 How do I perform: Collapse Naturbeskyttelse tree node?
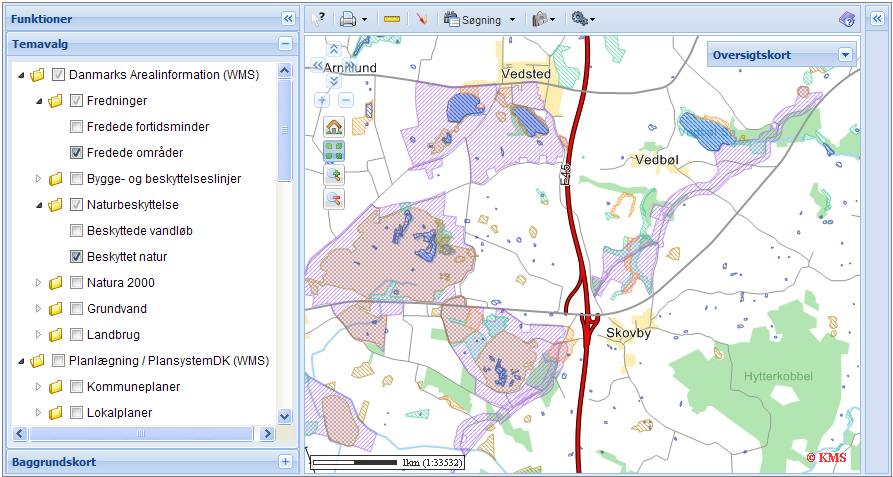point(39,205)
